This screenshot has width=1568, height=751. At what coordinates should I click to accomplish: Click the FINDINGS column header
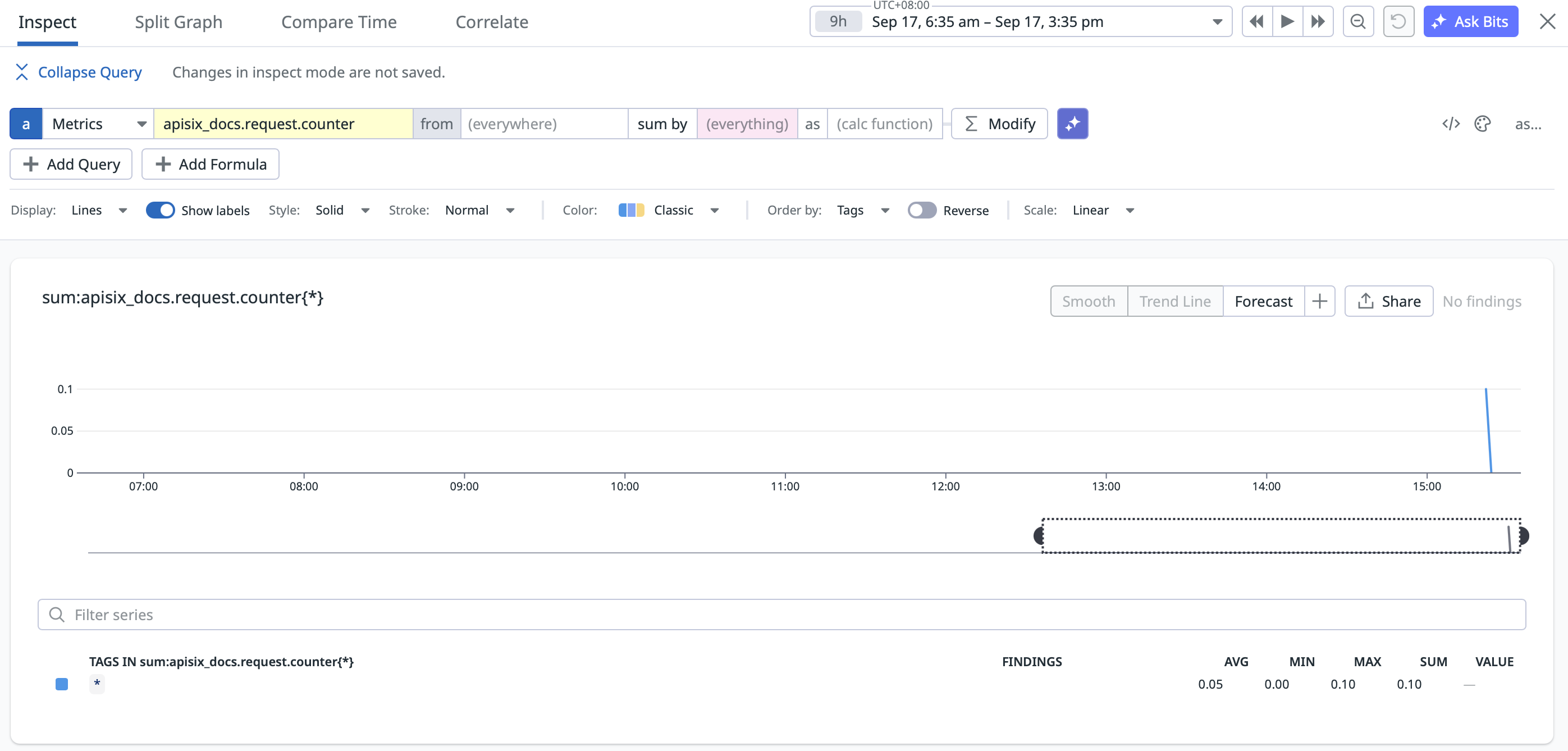[1032, 661]
